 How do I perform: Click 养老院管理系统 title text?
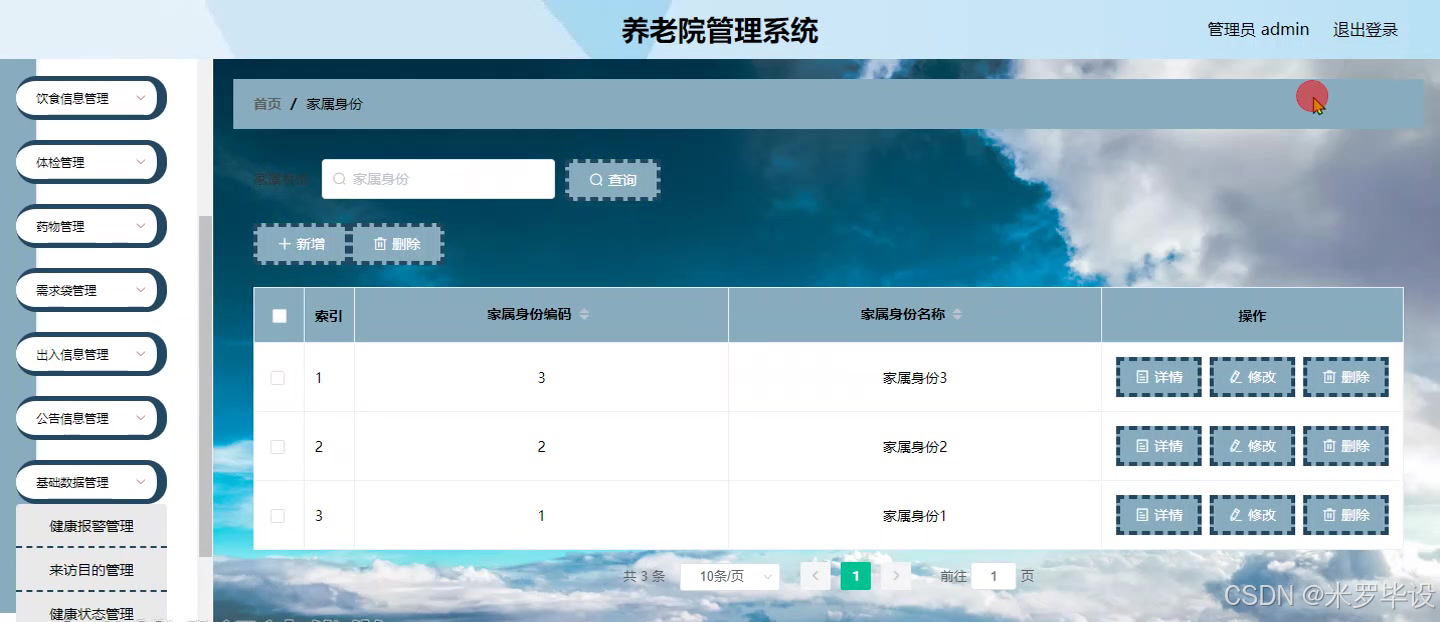[x=720, y=31]
